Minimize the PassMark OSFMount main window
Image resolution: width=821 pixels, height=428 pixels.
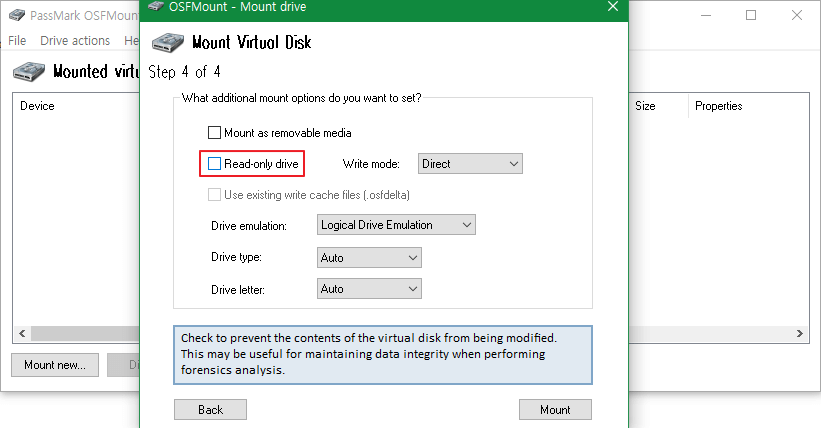(706, 15)
